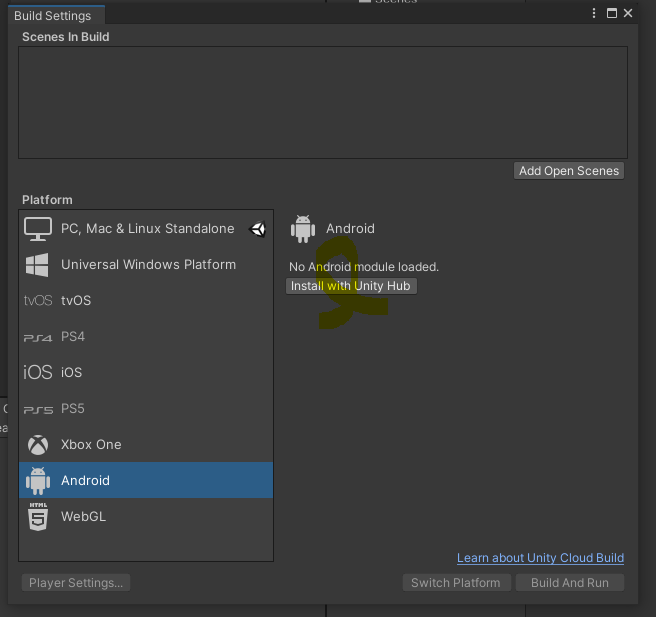656x617 pixels.
Task: Select PC, Mac & Linux Standalone platform
Action: [x=146, y=229]
